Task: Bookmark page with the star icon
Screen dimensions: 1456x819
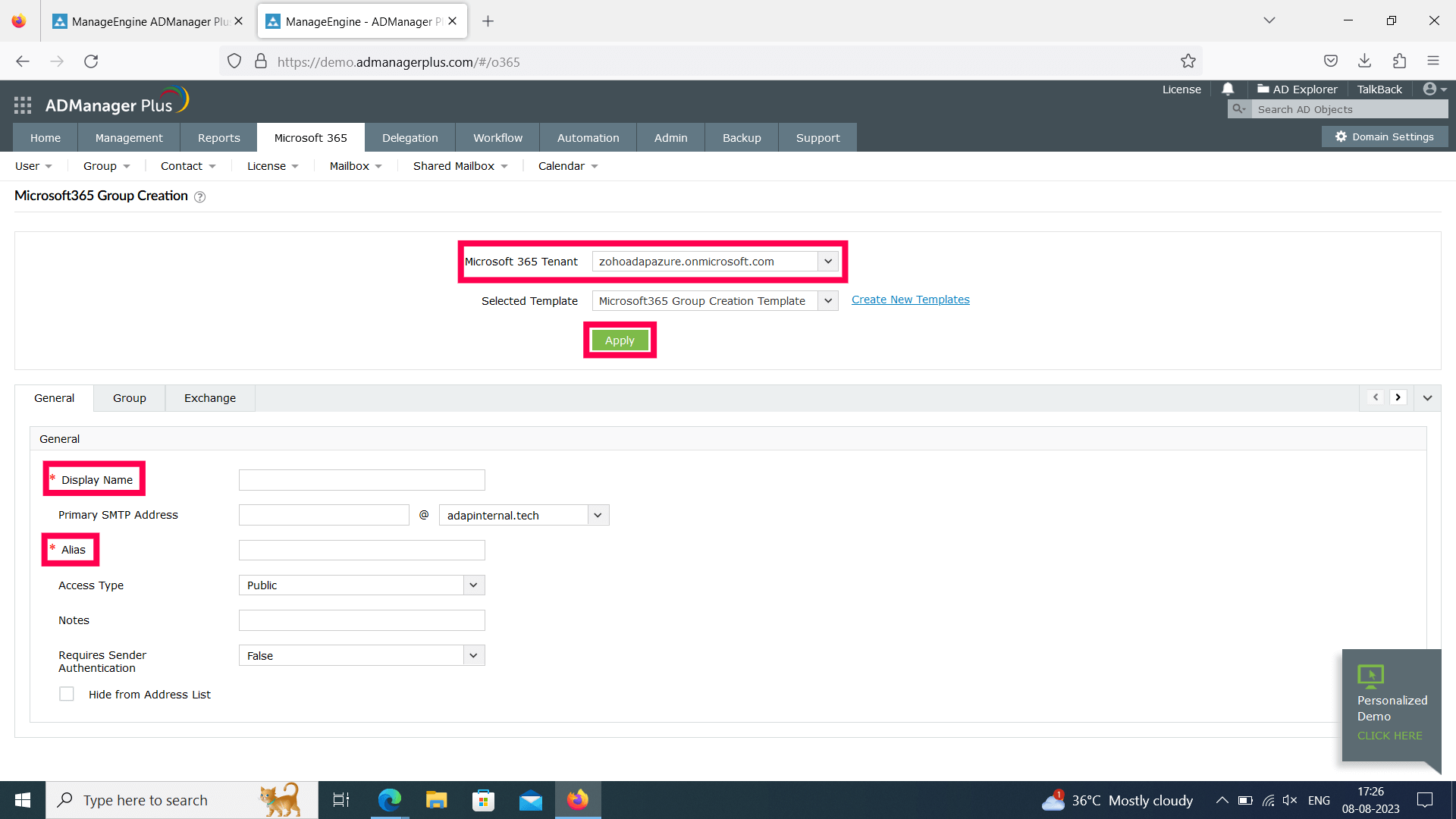Action: tap(1188, 61)
